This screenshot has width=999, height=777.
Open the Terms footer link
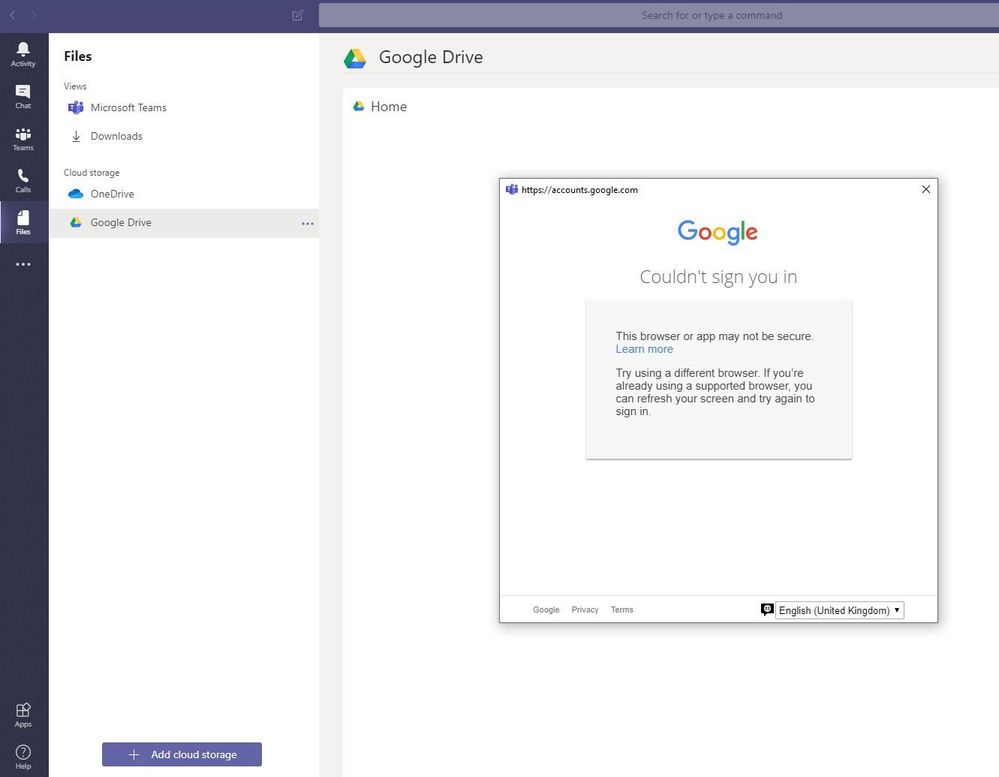[x=622, y=609]
